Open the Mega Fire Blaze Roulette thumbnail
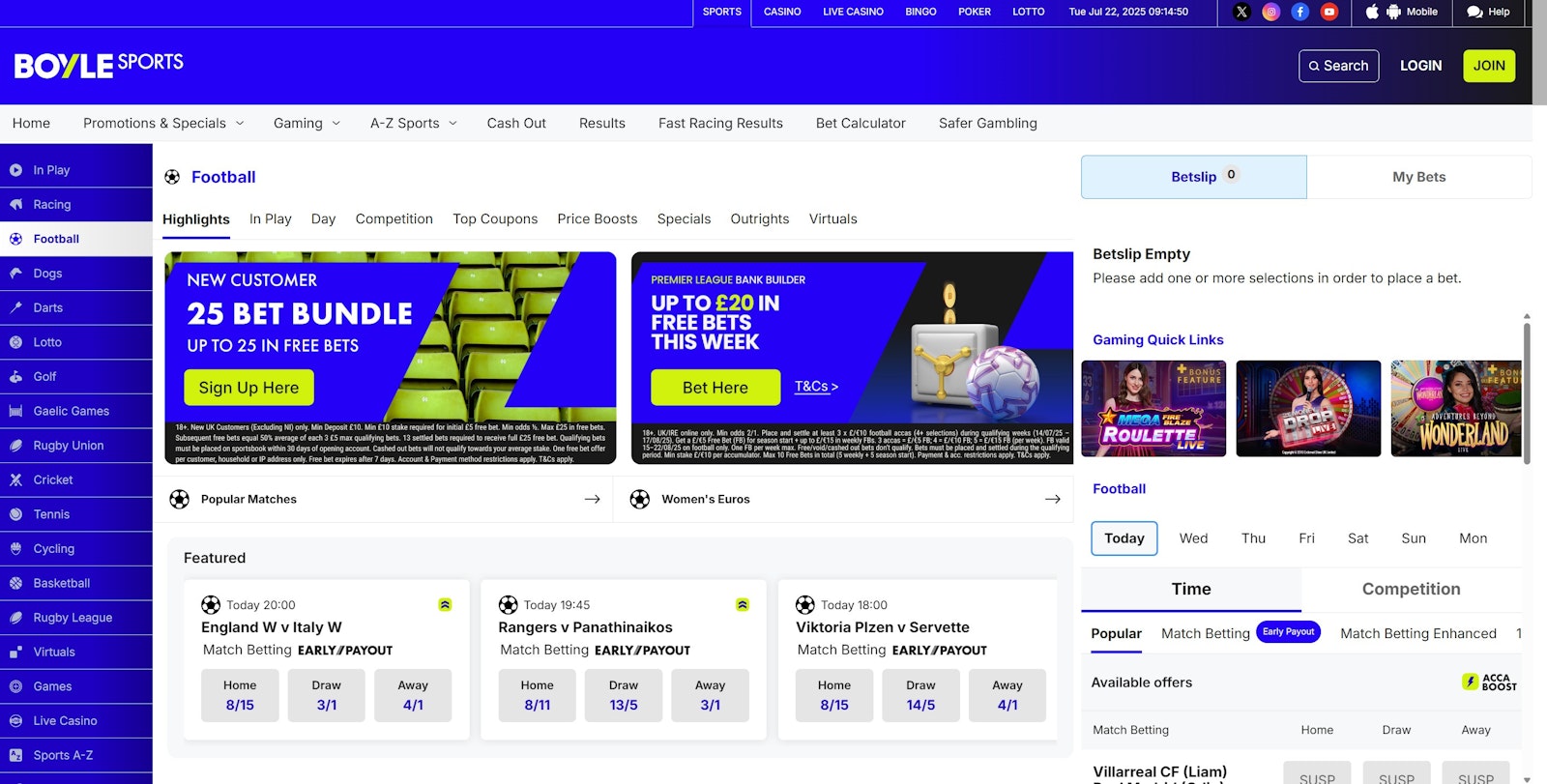The width and height of the screenshot is (1547, 784). (x=1153, y=409)
